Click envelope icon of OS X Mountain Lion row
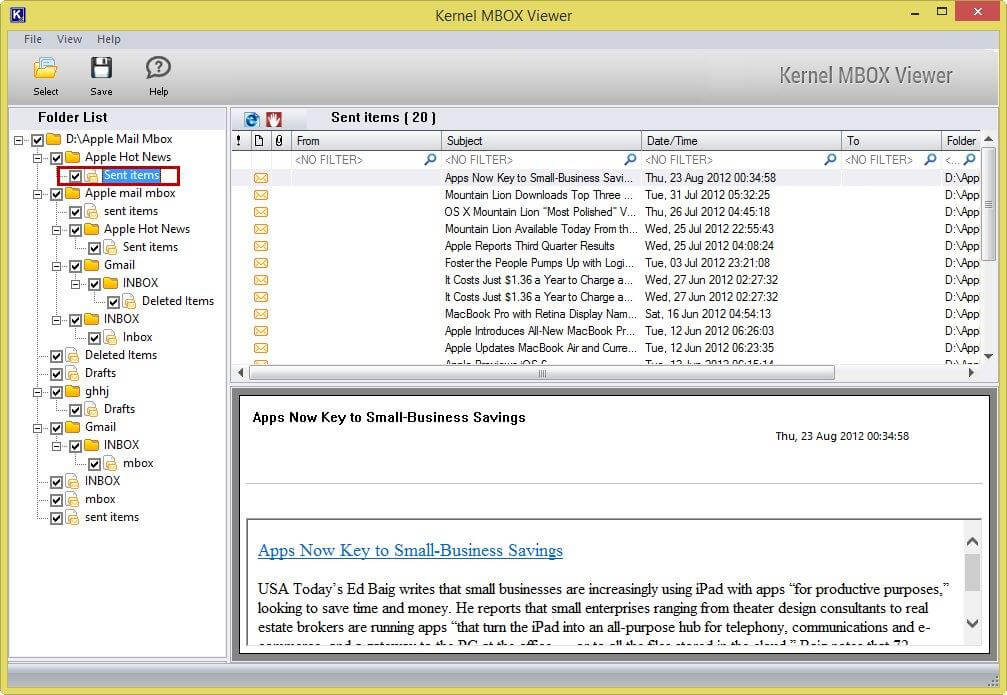The height and width of the screenshot is (695, 1007). coord(261,212)
